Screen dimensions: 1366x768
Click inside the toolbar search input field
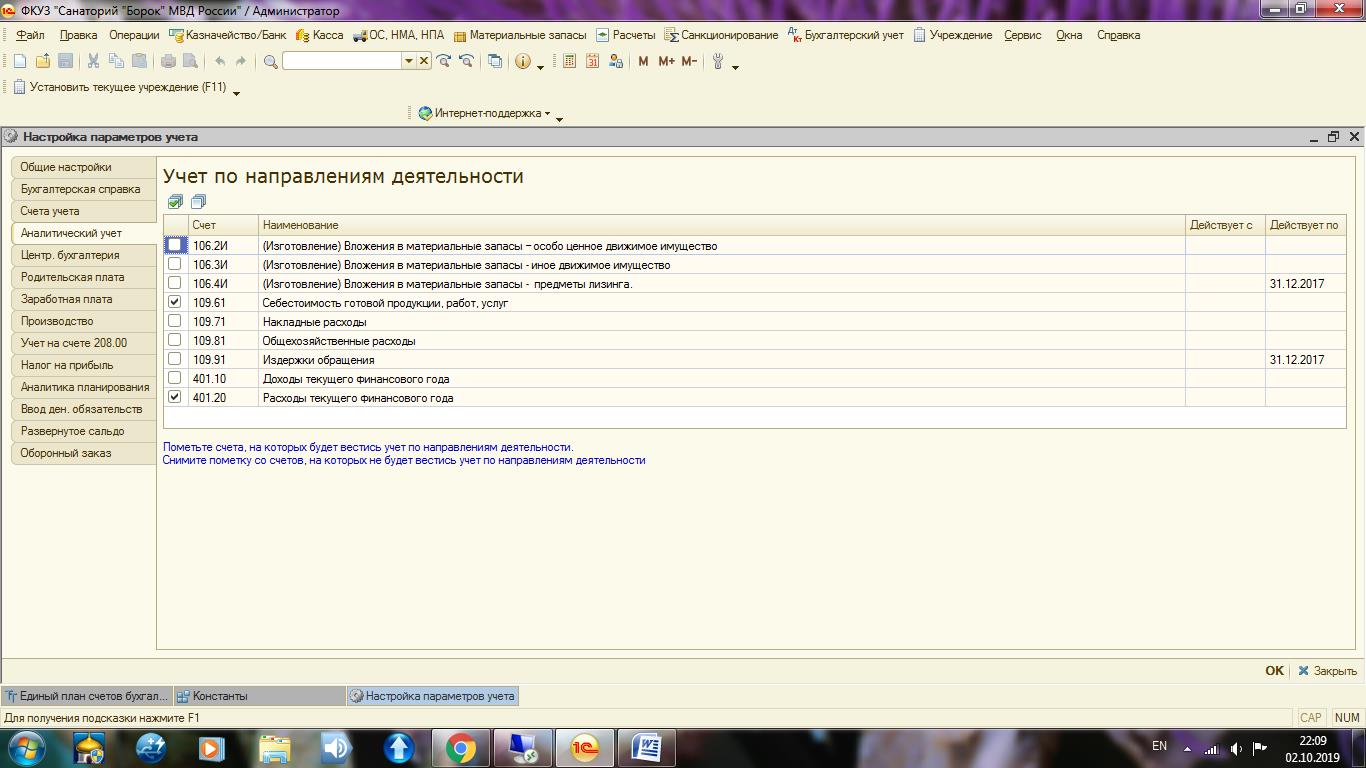[x=341, y=61]
